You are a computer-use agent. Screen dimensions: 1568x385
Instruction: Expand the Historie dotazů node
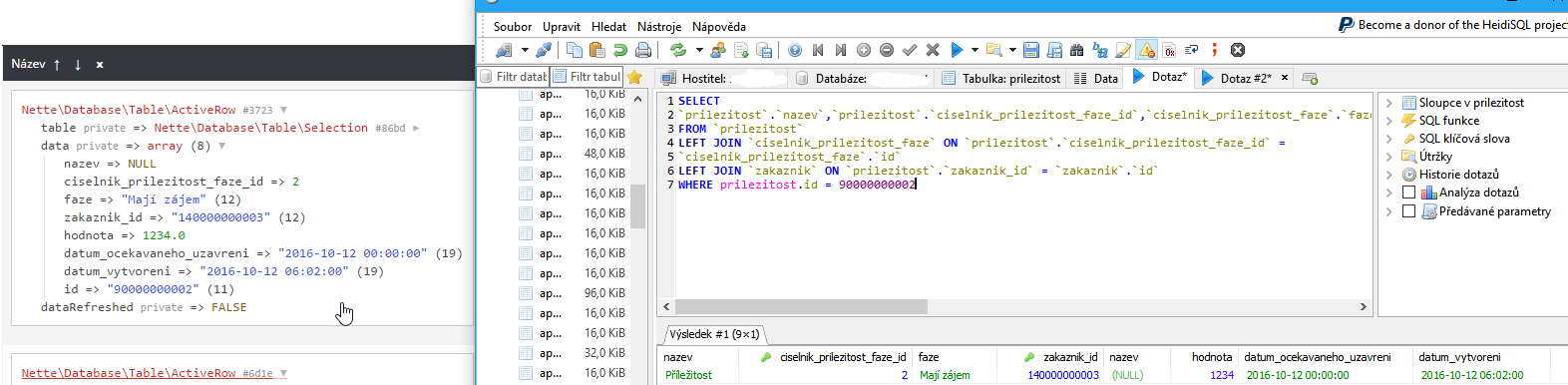(1388, 175)
